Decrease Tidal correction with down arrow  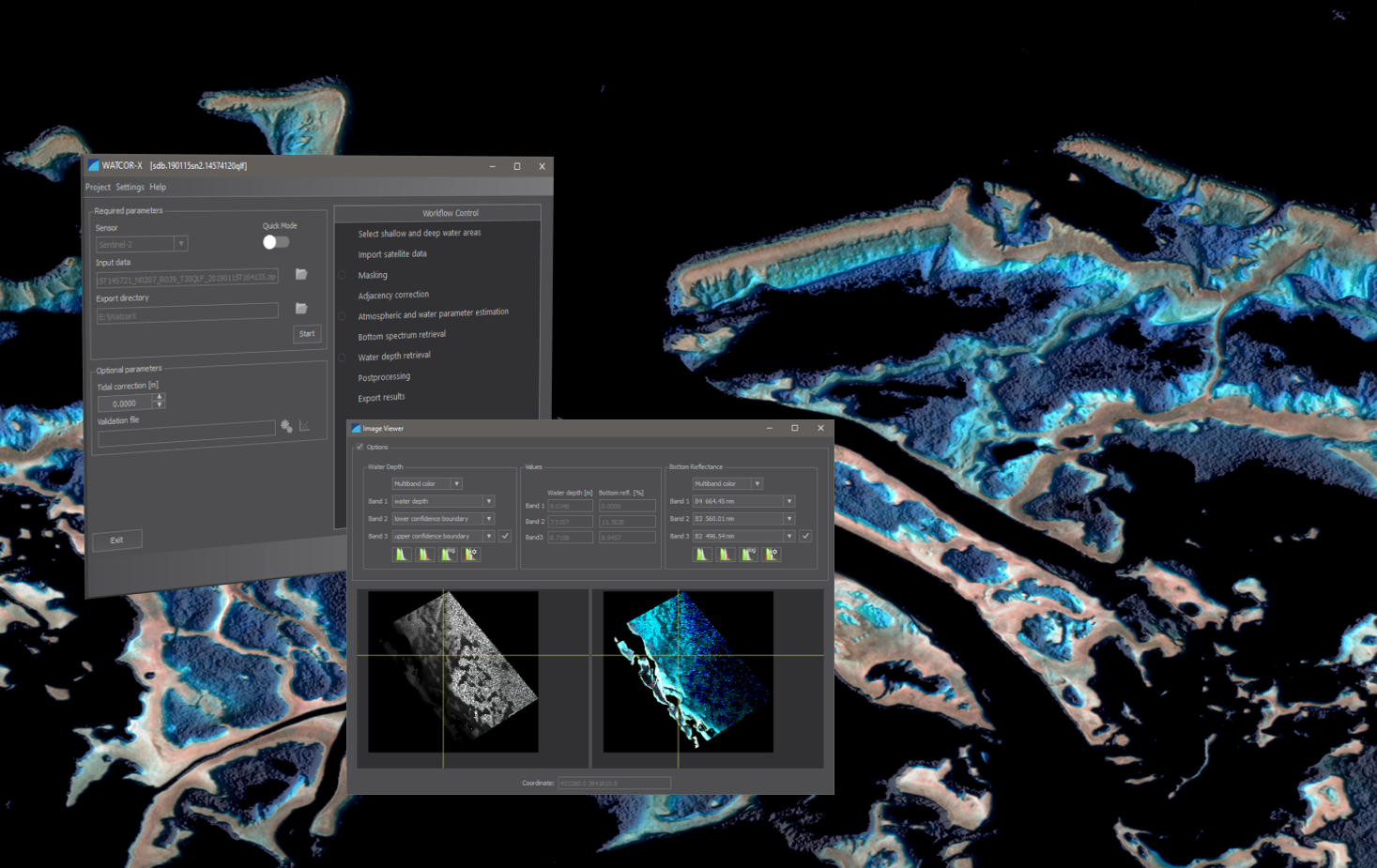pos(160,404)
